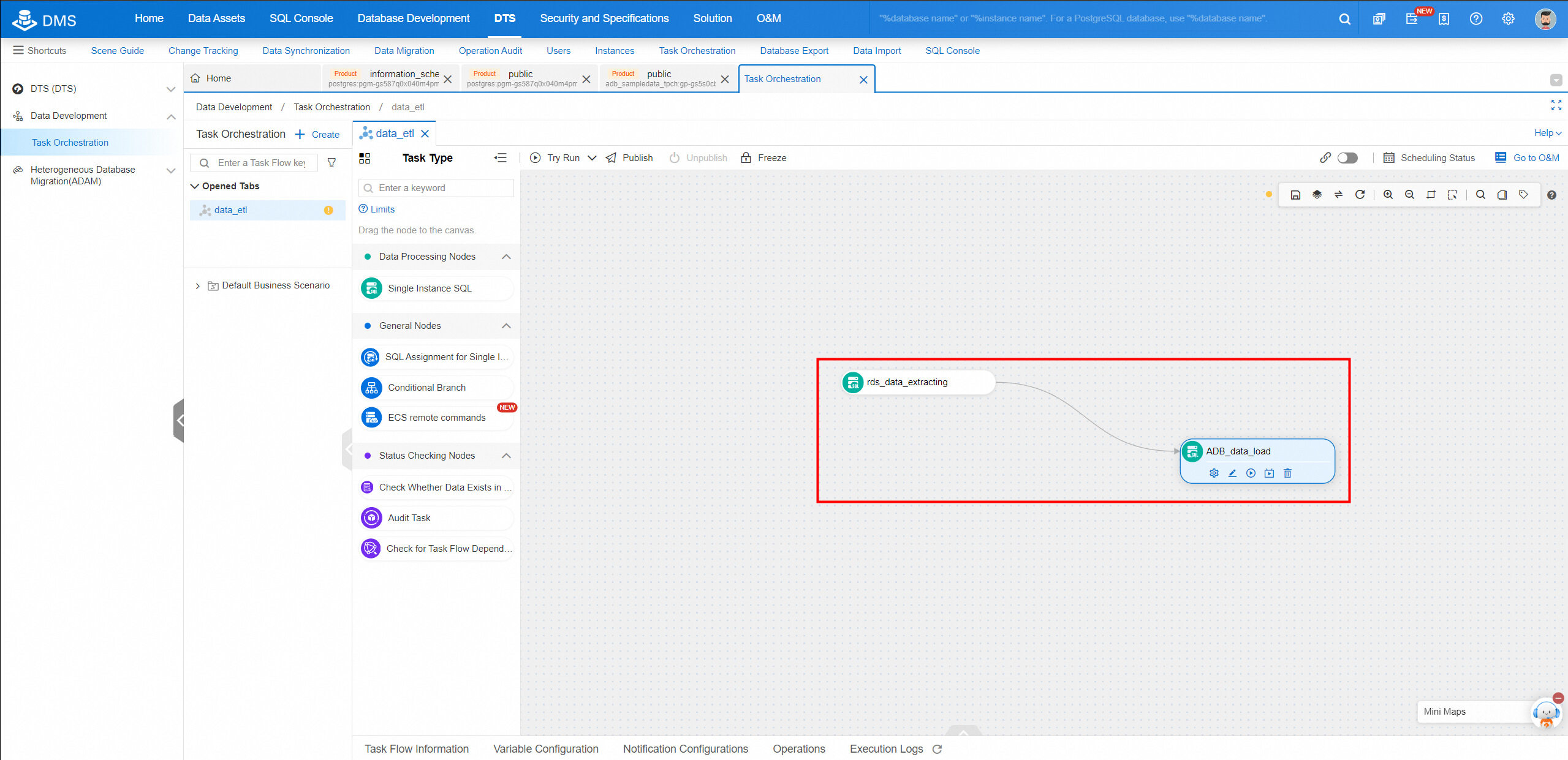Click the refresh canvas icon
The width and height of the screenshot is (1568, 760).
tap(1360, 195)
